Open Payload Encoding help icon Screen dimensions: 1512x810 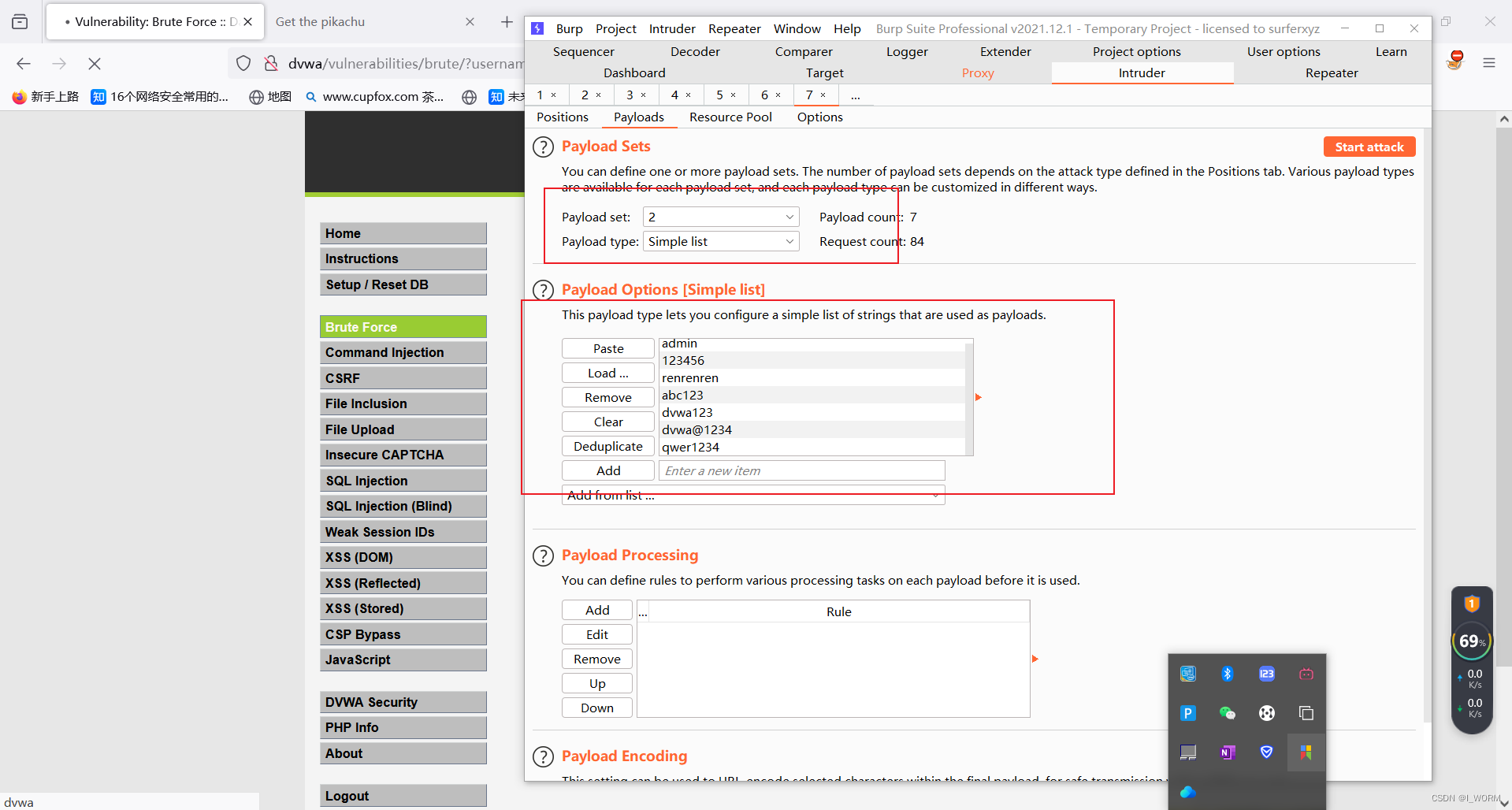543,757
